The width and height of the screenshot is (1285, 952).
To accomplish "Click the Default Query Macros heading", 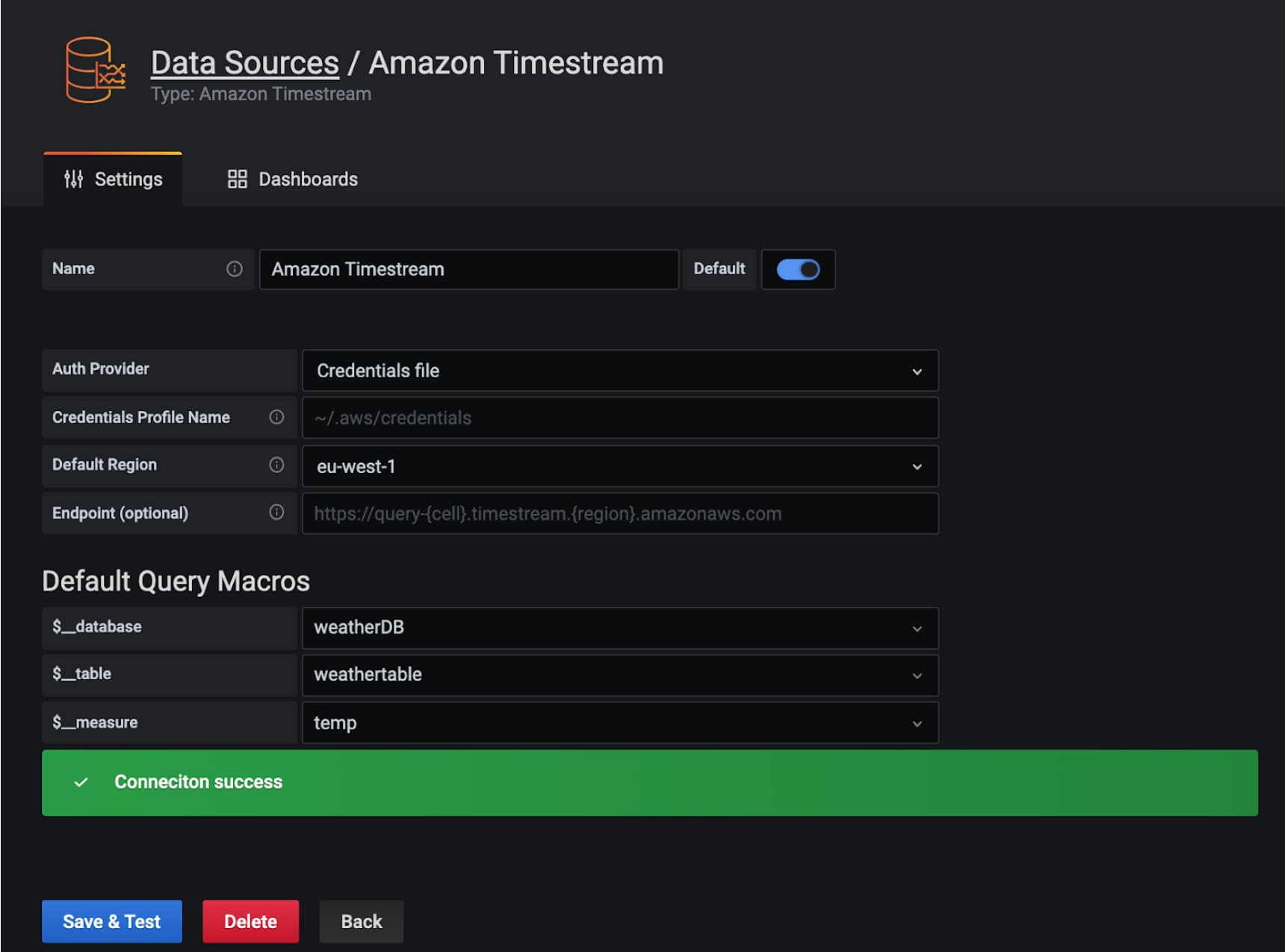I will tap(176, 581).
